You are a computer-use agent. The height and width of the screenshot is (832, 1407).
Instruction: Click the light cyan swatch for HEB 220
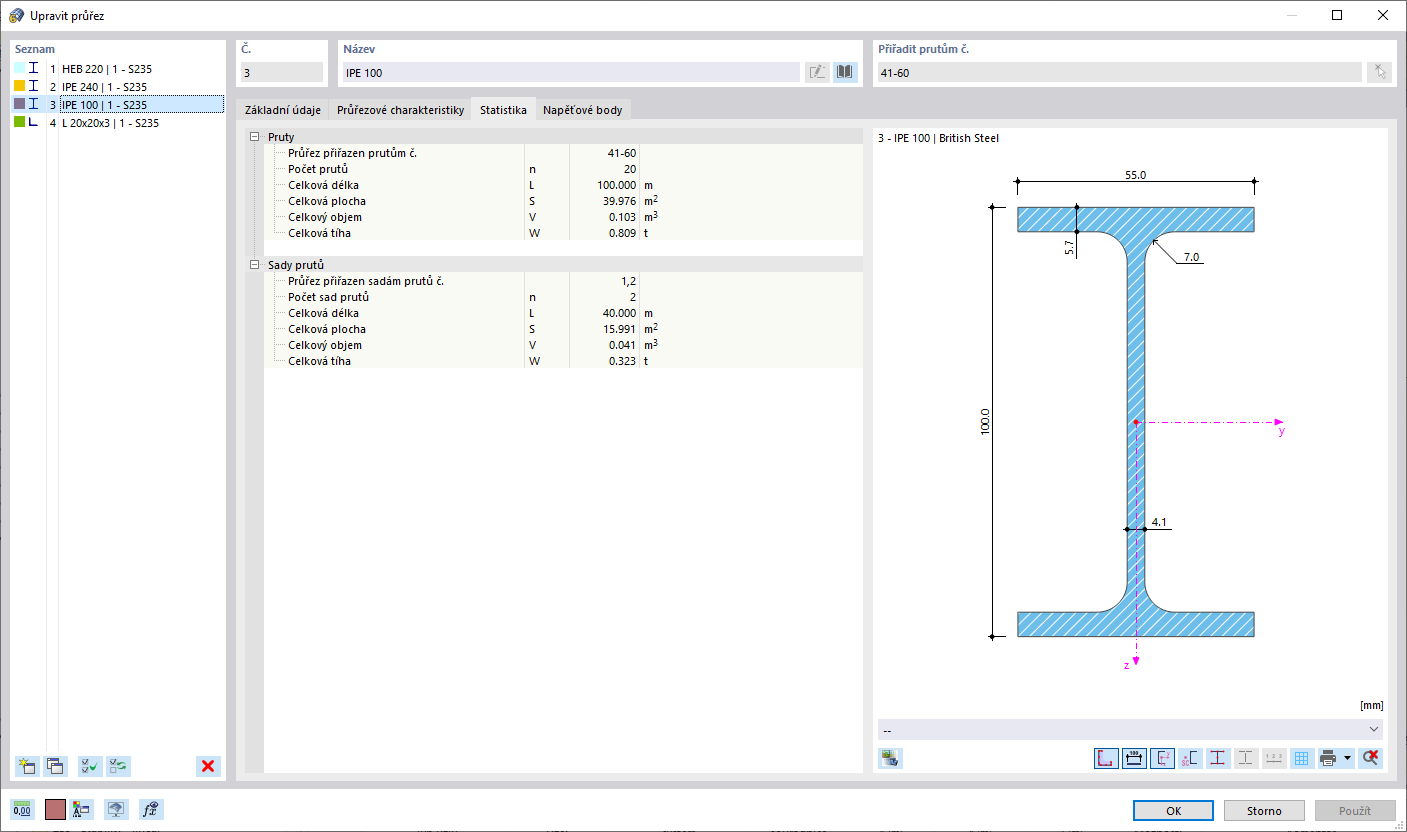(x=20, y=69)
